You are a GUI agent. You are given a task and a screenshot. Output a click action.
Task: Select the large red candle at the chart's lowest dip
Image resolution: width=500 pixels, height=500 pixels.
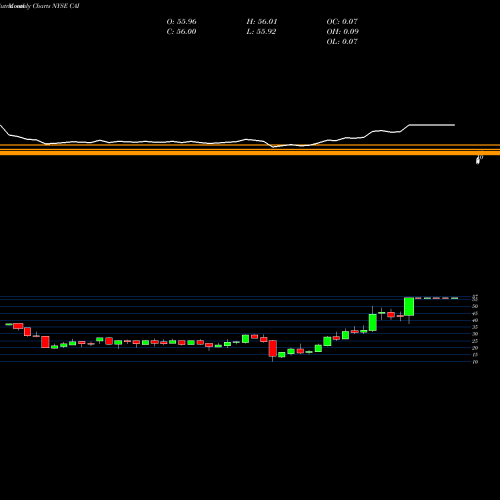pos(273,349)
